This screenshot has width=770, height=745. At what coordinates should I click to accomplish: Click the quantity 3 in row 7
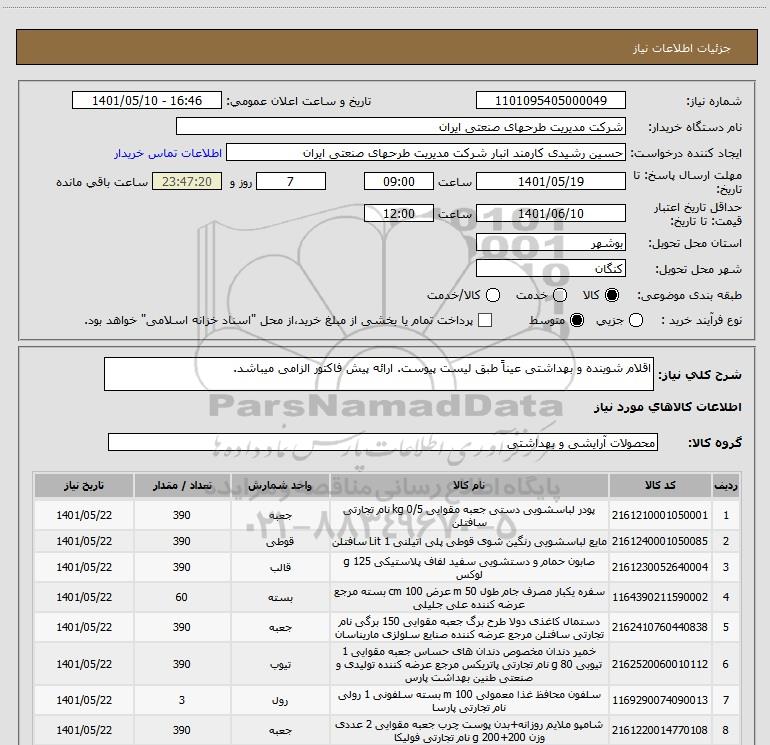182,700
